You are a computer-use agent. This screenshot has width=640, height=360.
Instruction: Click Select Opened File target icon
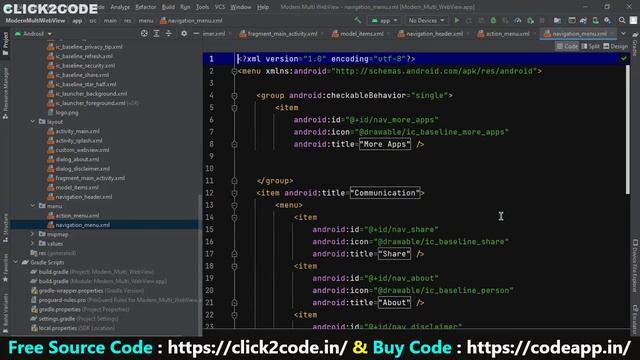tap(144, 33)
